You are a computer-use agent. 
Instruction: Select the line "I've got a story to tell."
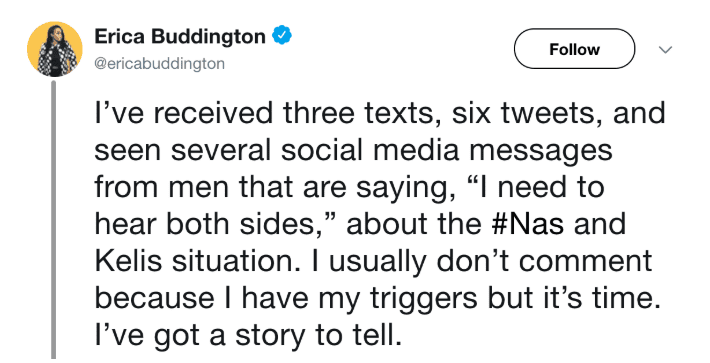point(248,335)
